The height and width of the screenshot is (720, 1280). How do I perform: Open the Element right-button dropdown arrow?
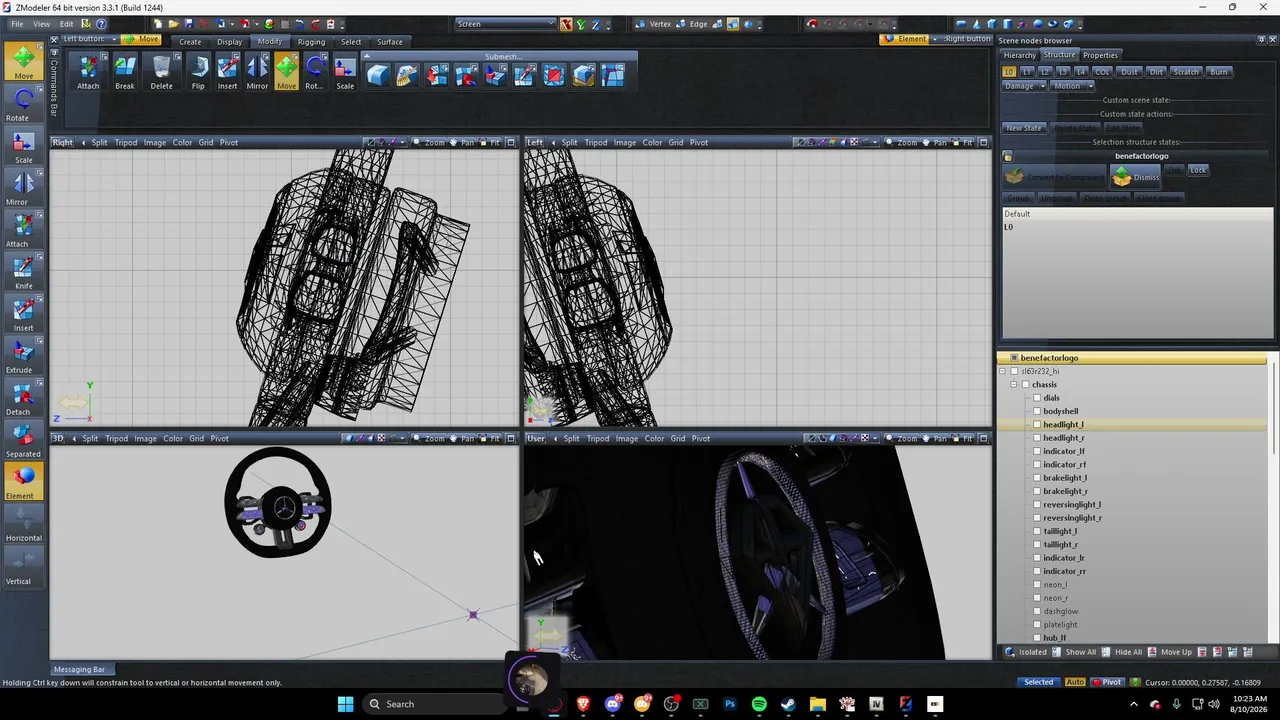point(935,39)
